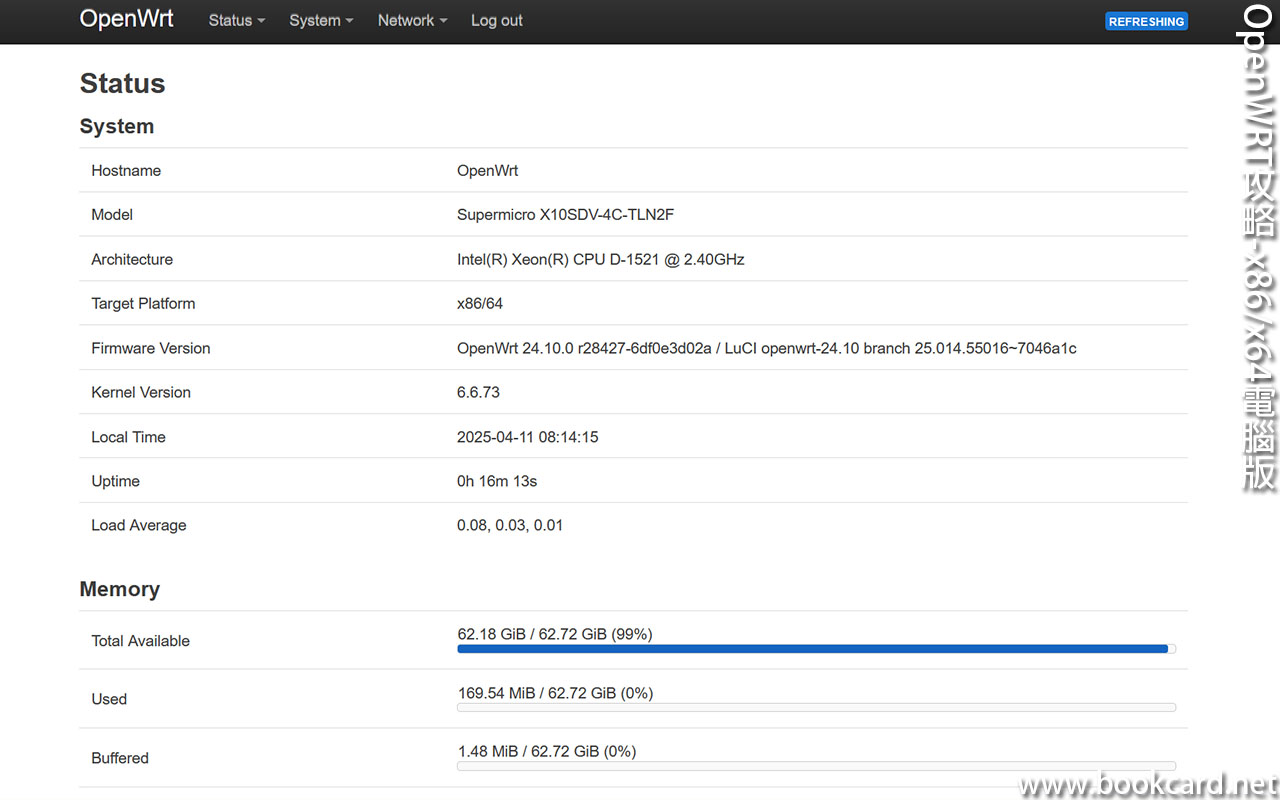Screen dimensions: 1280x800
Task: Click the OpenWrt brand logo link
Action: click(x=127, y=20)
